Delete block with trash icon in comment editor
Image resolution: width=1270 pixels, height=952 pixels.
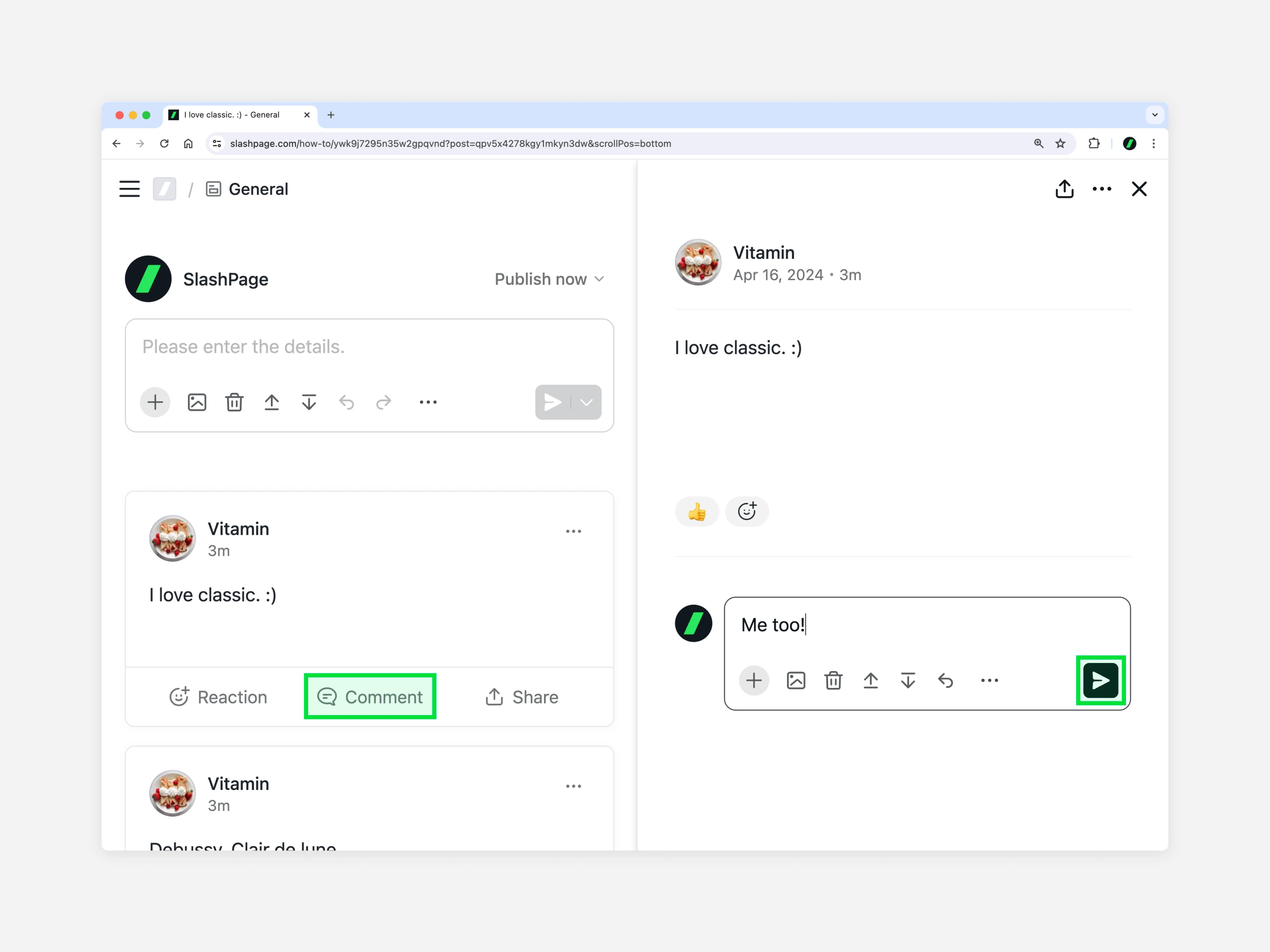[833, 680]
